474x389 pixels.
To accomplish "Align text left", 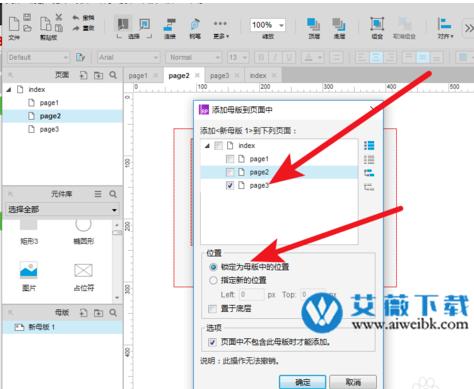I will 362,57.
